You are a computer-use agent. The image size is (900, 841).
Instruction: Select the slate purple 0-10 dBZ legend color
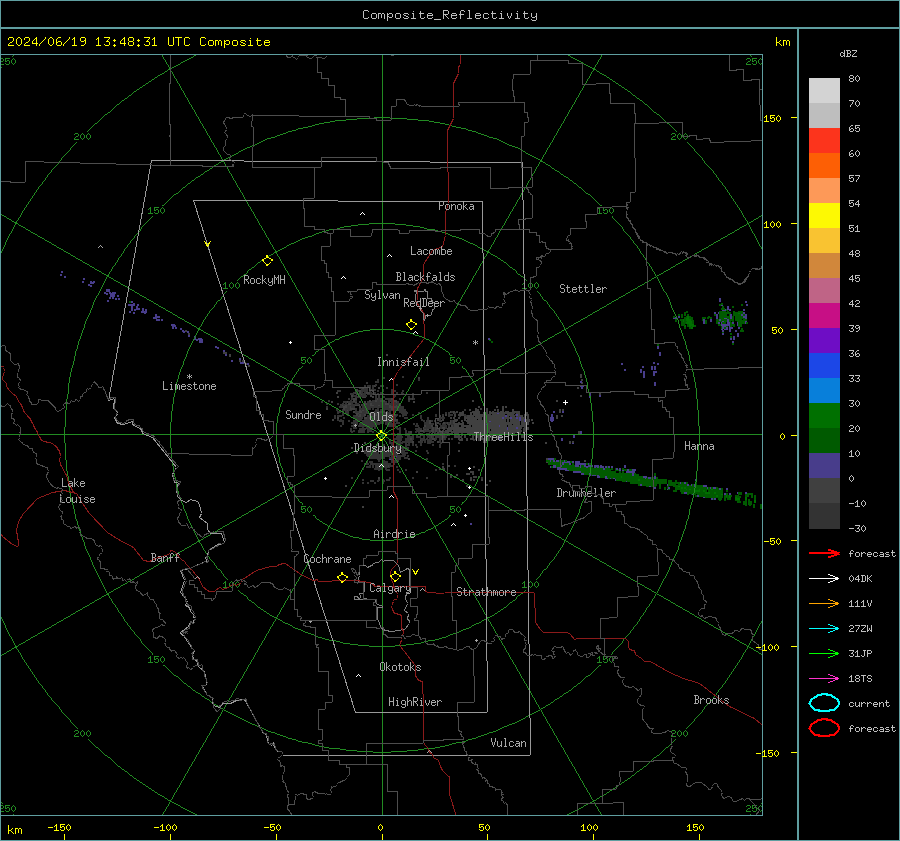pyautogui.click(x=824, y=466)
